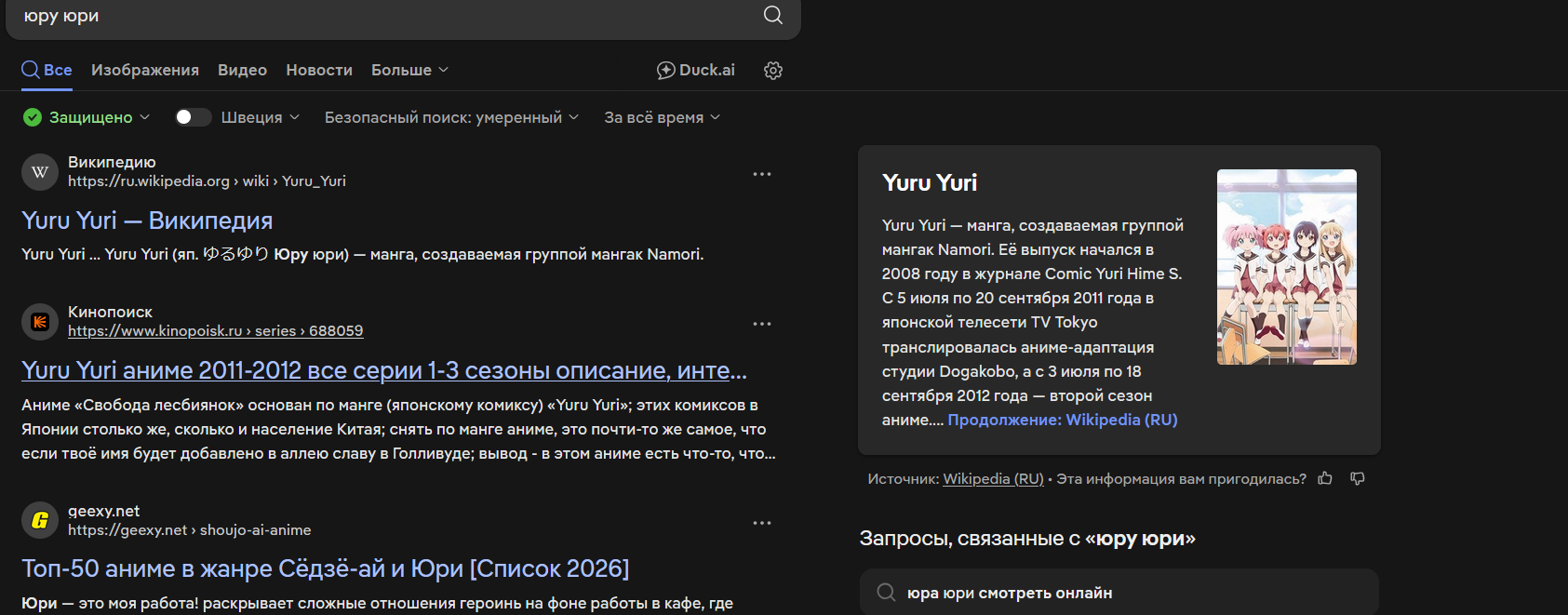Click the Кинопоиск site name
Image resolution: width=1568 pixels, height=615 pixels.
(110, 312)
